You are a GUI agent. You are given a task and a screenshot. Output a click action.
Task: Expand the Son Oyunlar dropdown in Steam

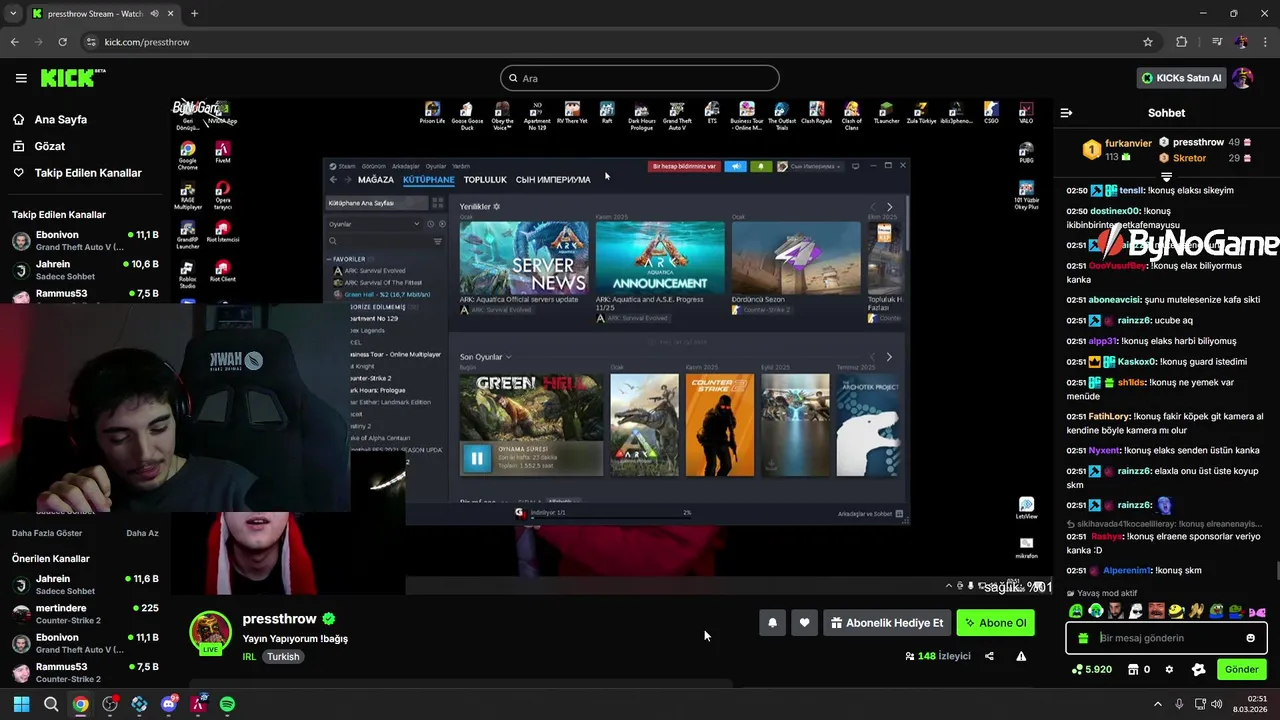tap(508, 357)
